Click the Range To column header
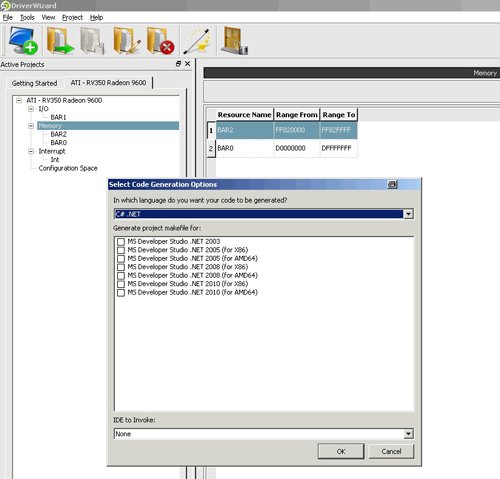 point(339,115)
